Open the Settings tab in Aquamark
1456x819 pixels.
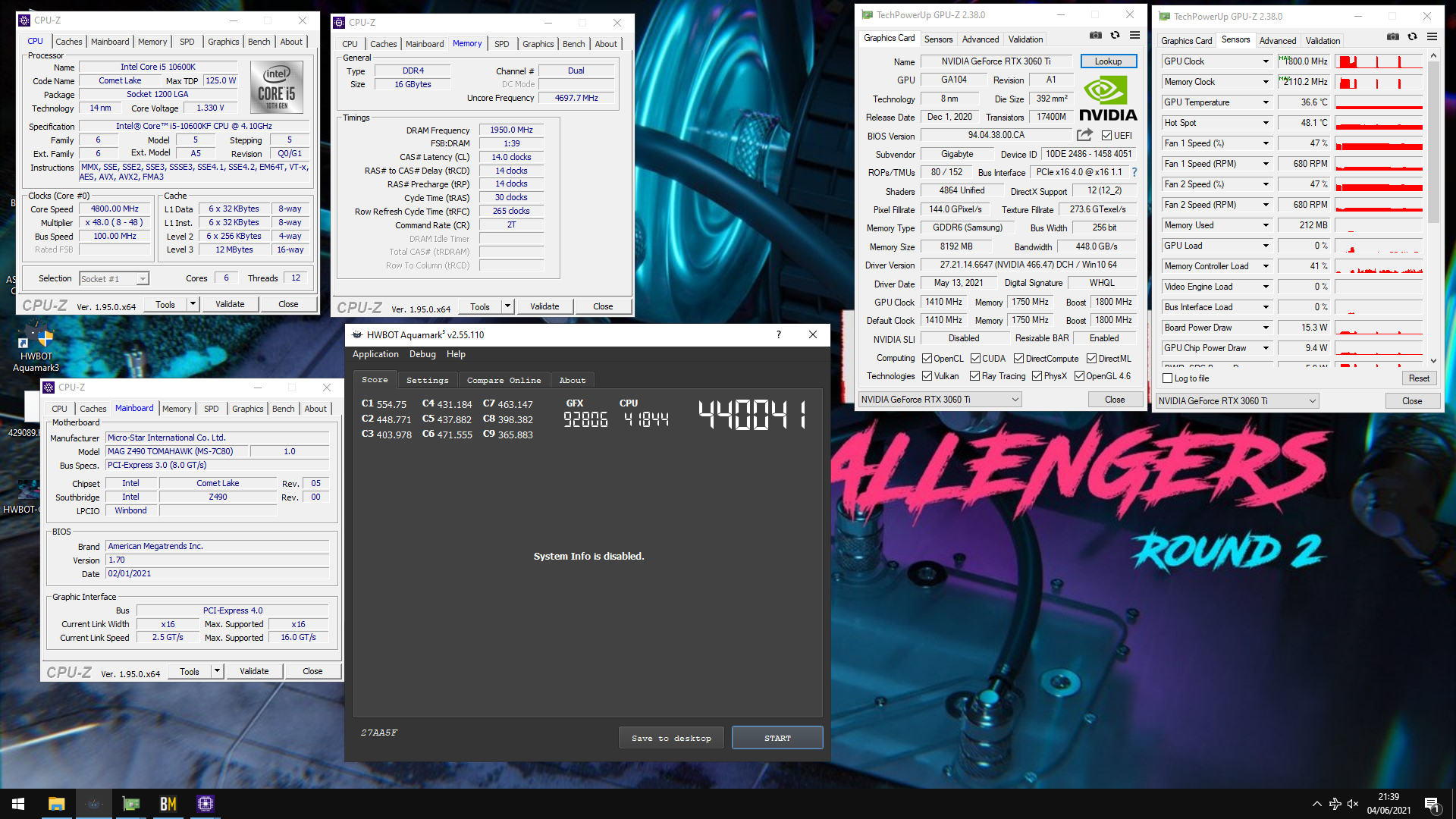coord(427,380)
